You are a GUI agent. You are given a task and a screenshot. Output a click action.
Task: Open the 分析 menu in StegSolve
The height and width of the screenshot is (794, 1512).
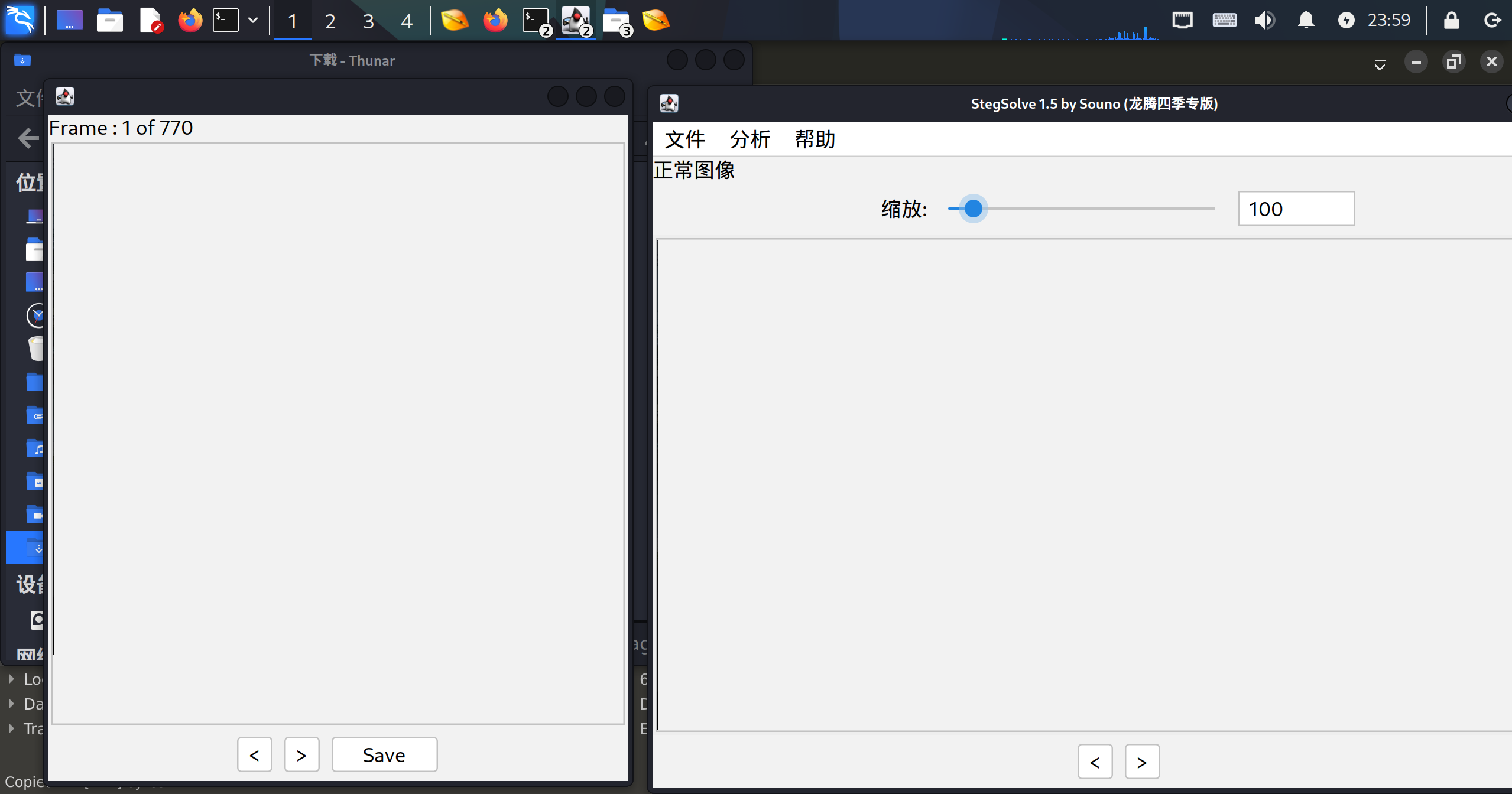[749, 139]
